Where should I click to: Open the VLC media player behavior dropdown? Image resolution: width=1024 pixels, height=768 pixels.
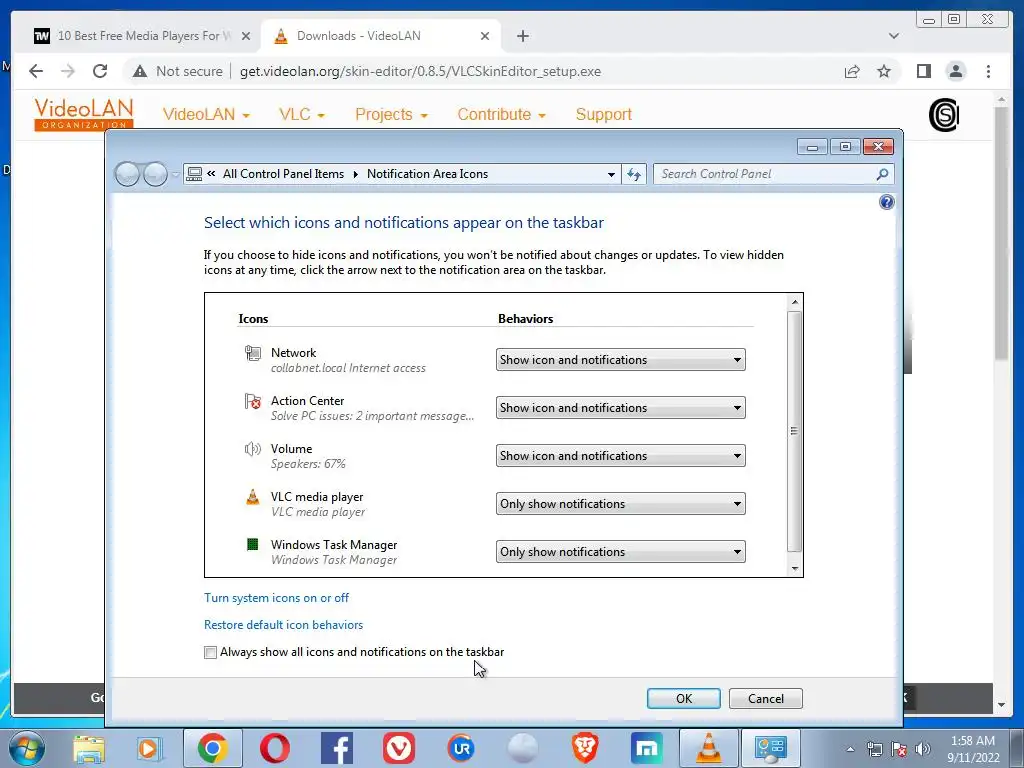coord(620,504)
